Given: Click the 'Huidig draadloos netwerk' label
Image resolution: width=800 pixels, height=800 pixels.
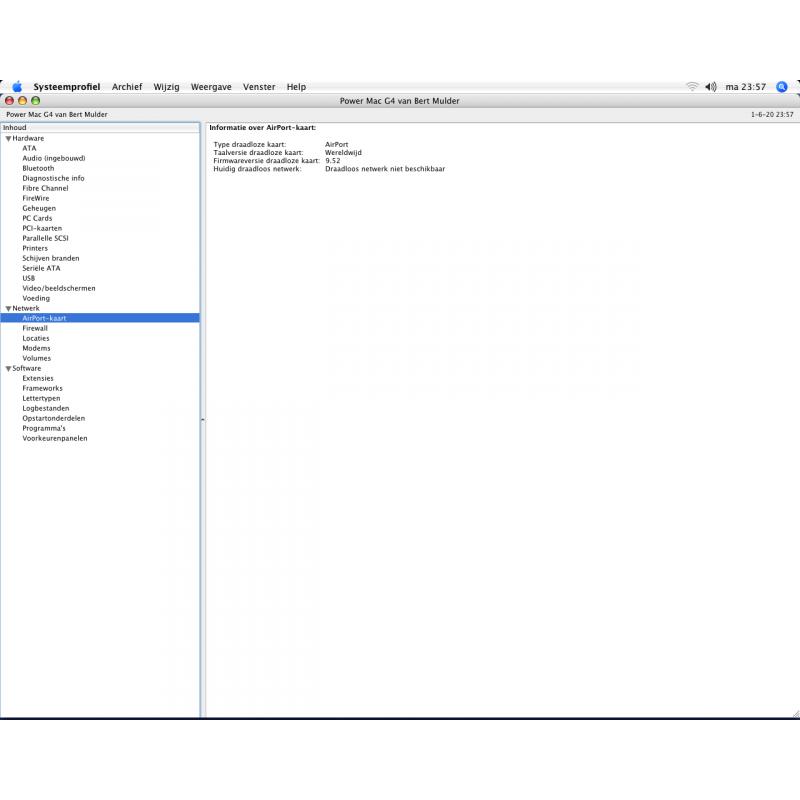Looking at the screenshot, I should click(x=257, y=169).
